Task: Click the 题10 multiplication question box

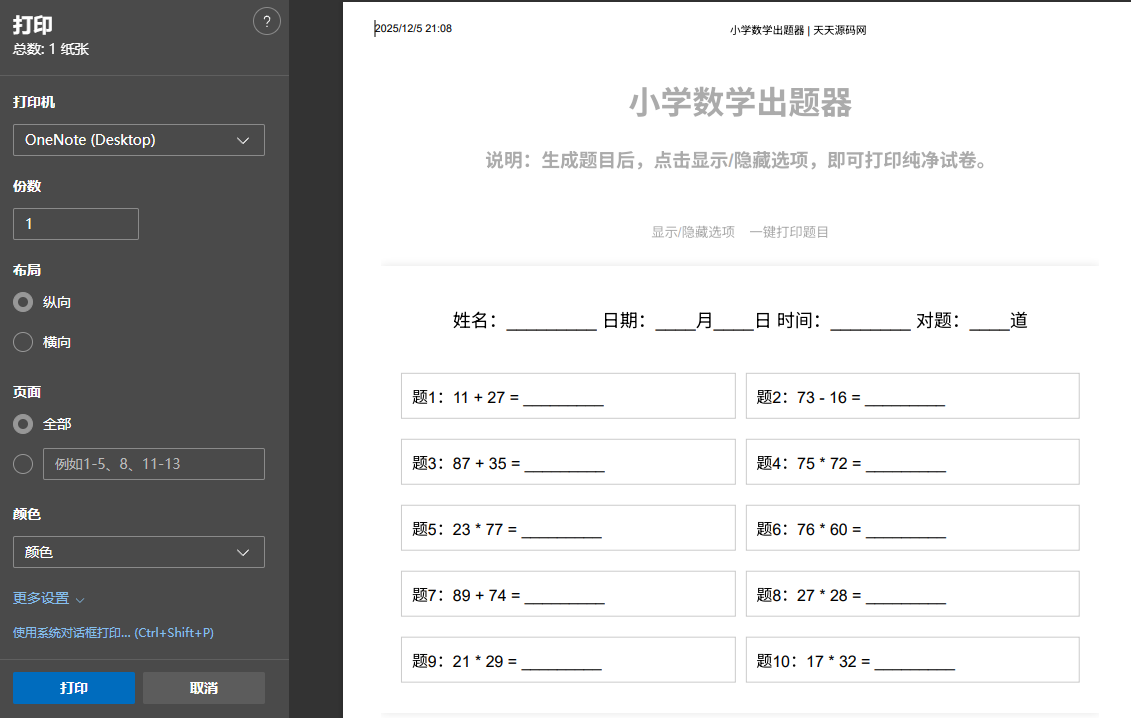Action: click(x=911, y=659)
